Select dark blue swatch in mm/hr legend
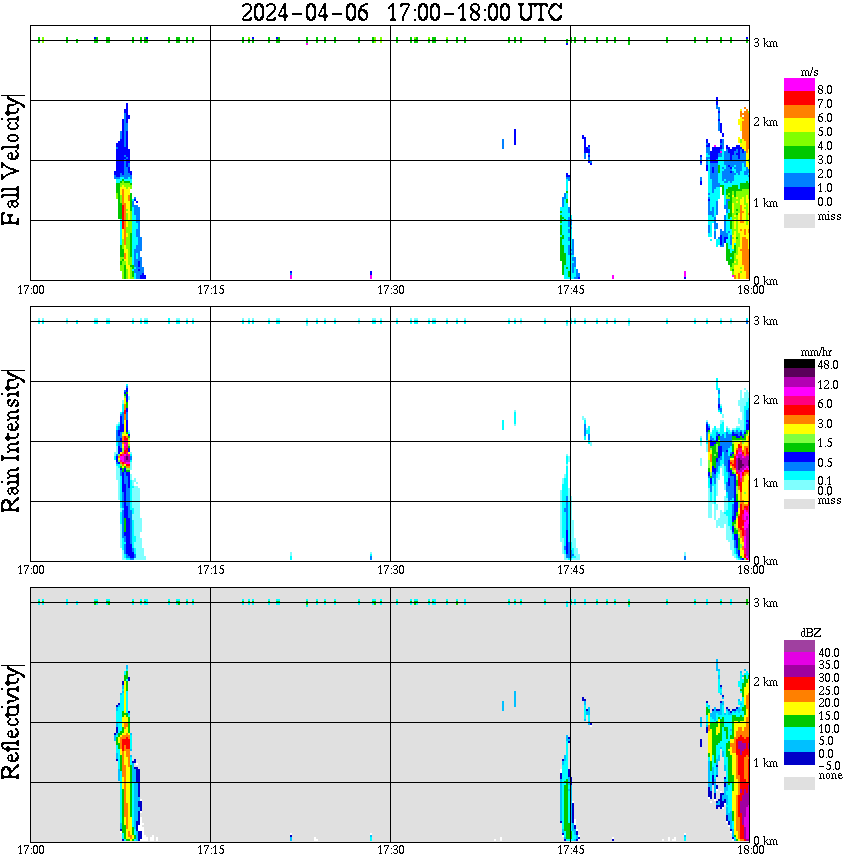This screenshot has height=868, width=850. pos(799,457)
